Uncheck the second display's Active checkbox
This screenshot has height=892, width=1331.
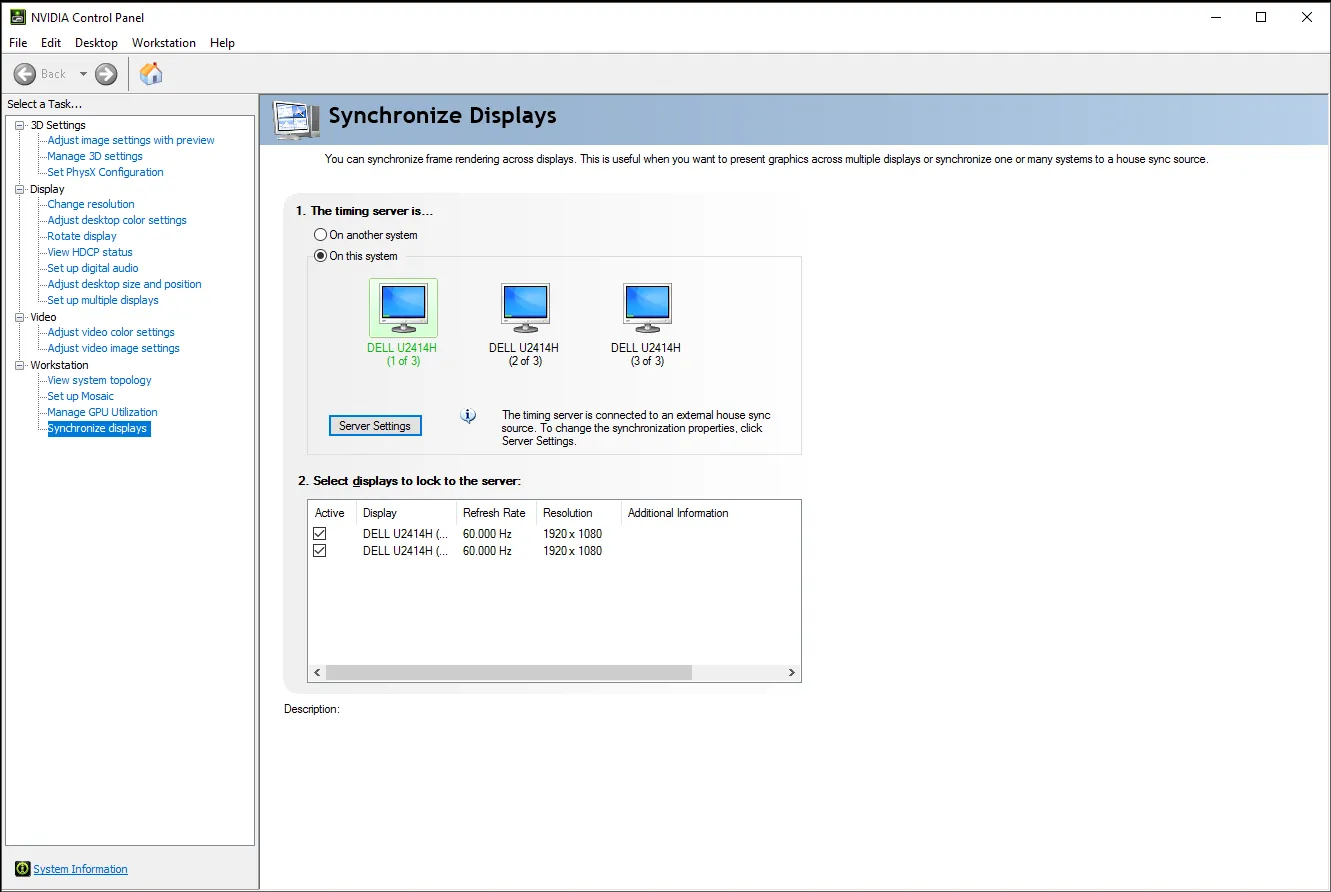tap(320, 551)
